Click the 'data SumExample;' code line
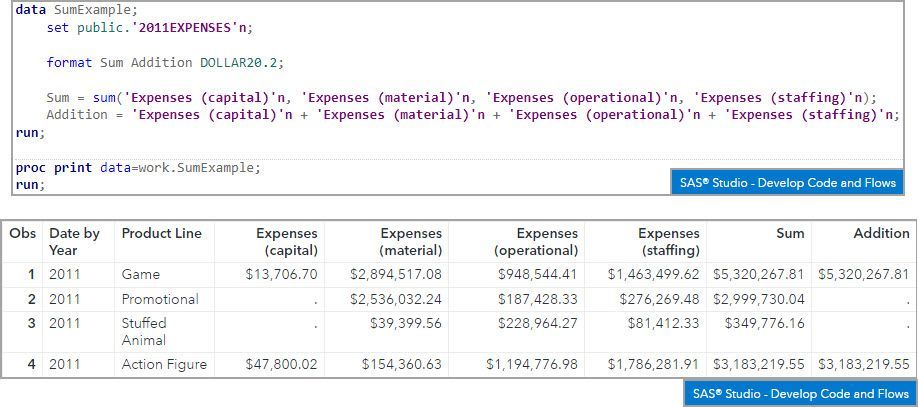This screenshot has height=407, width=918. click(x=76, y=9)
